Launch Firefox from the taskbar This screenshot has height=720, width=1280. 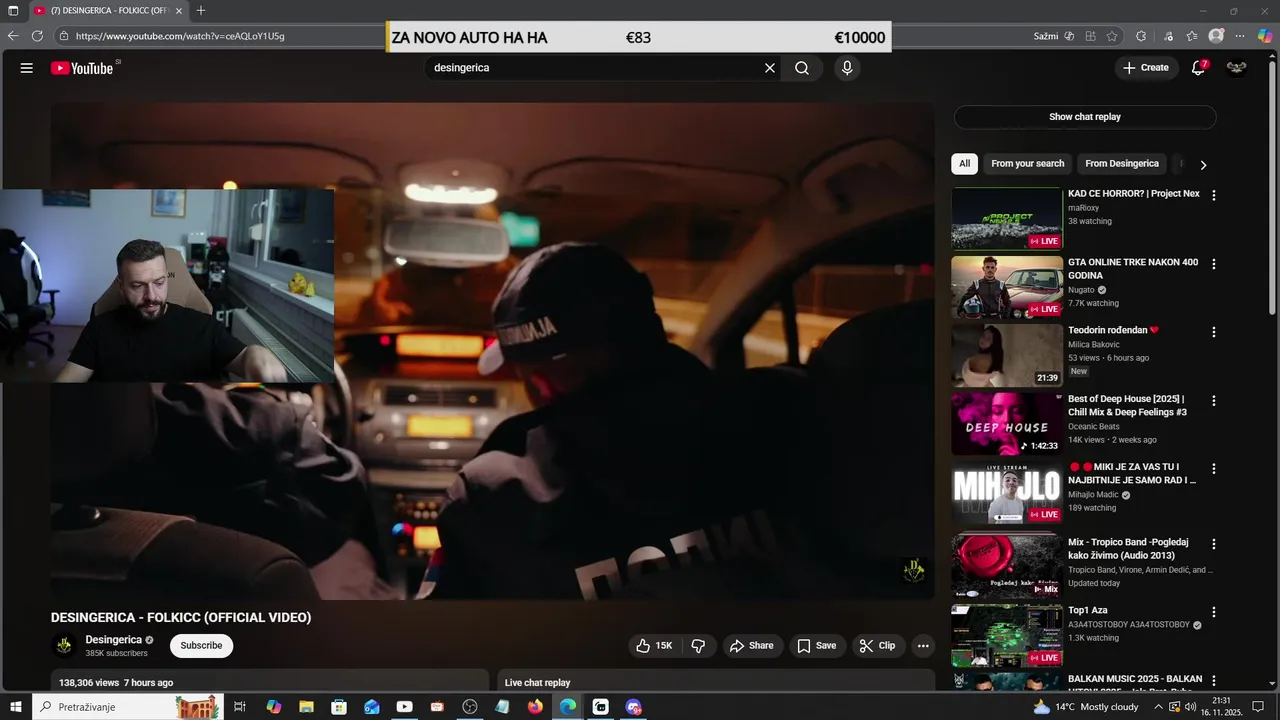(x=535, y=707)
